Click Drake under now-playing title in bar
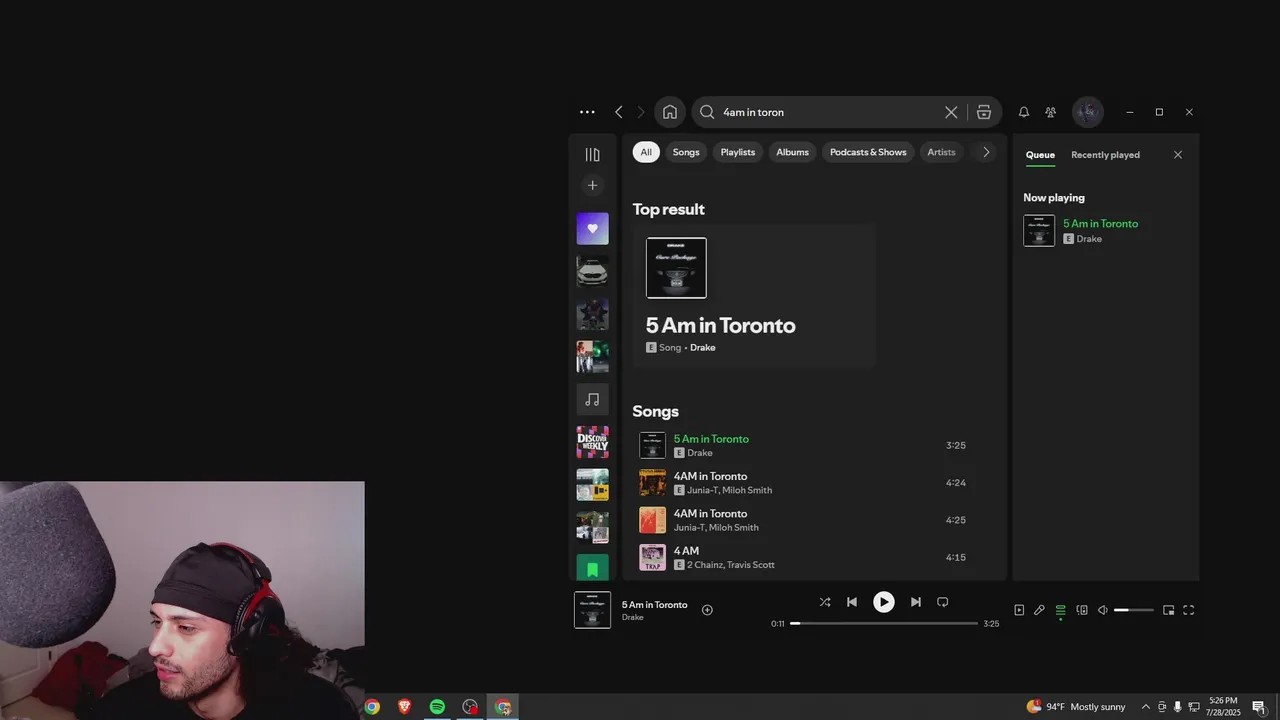This screenshot has width=1280, height=720. (x=633, y=618)
